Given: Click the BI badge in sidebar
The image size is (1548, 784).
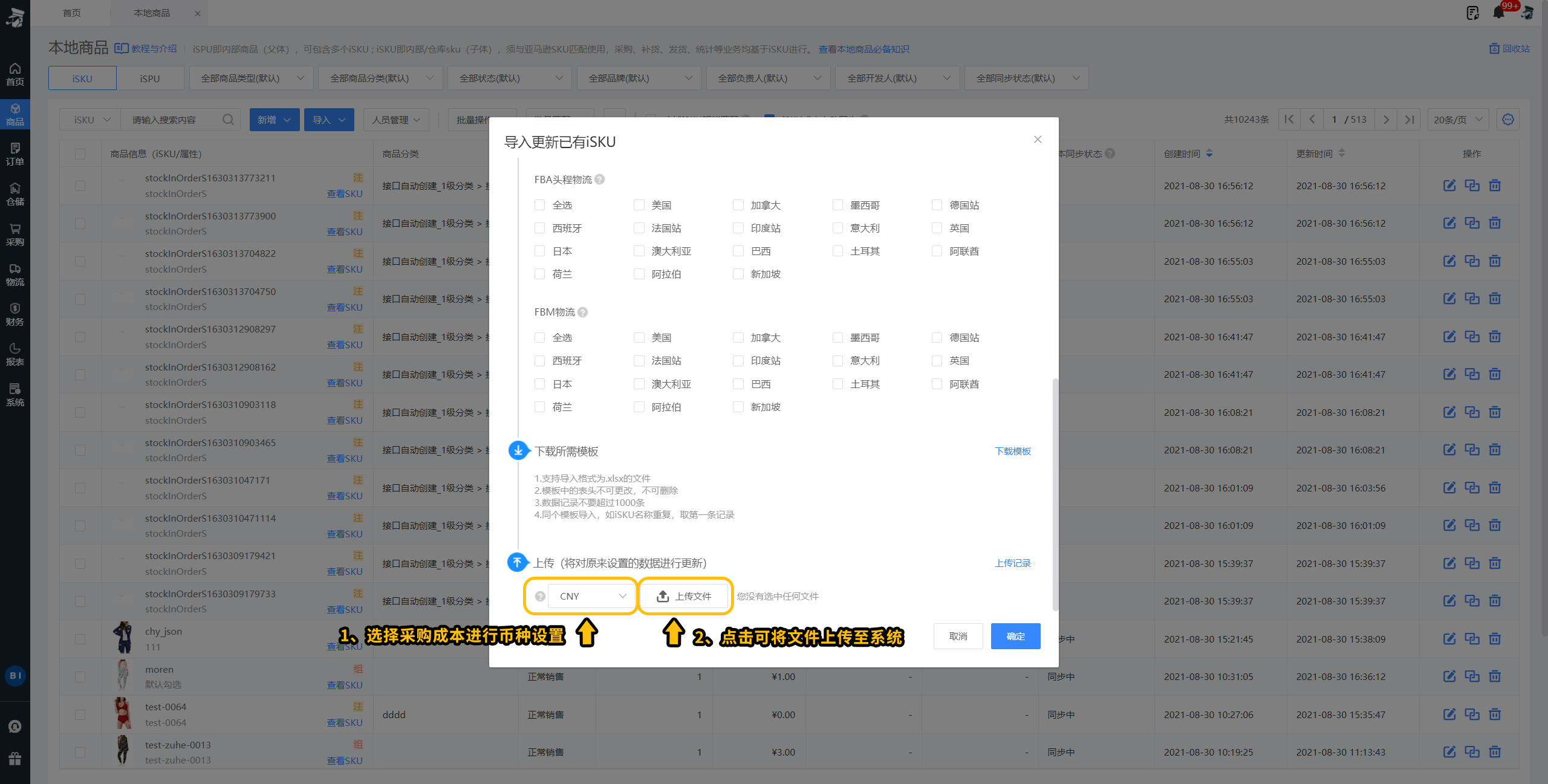Looking at the screenshot, I should 15,675.
